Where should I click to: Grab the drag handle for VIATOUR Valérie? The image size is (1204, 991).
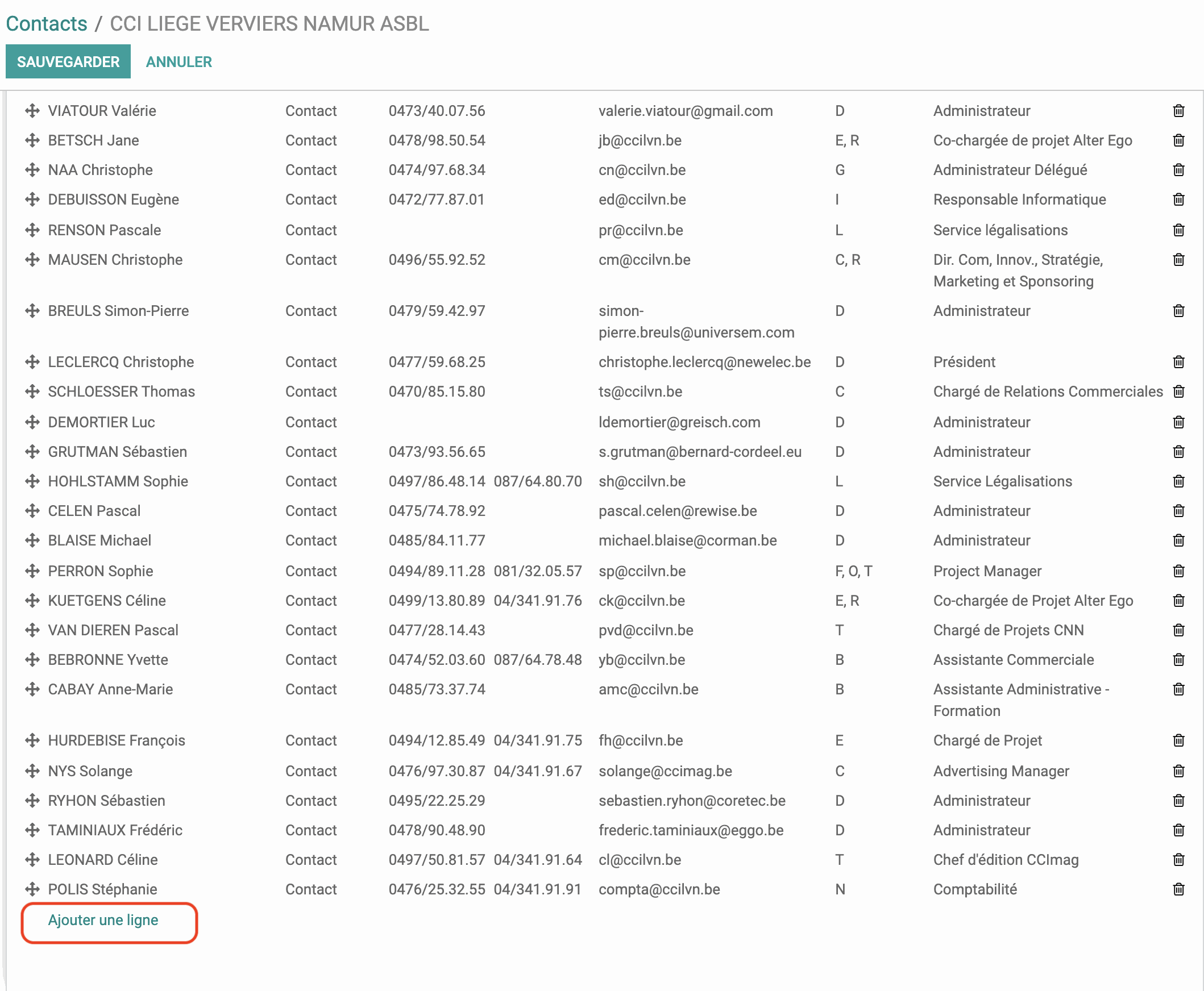32,111
